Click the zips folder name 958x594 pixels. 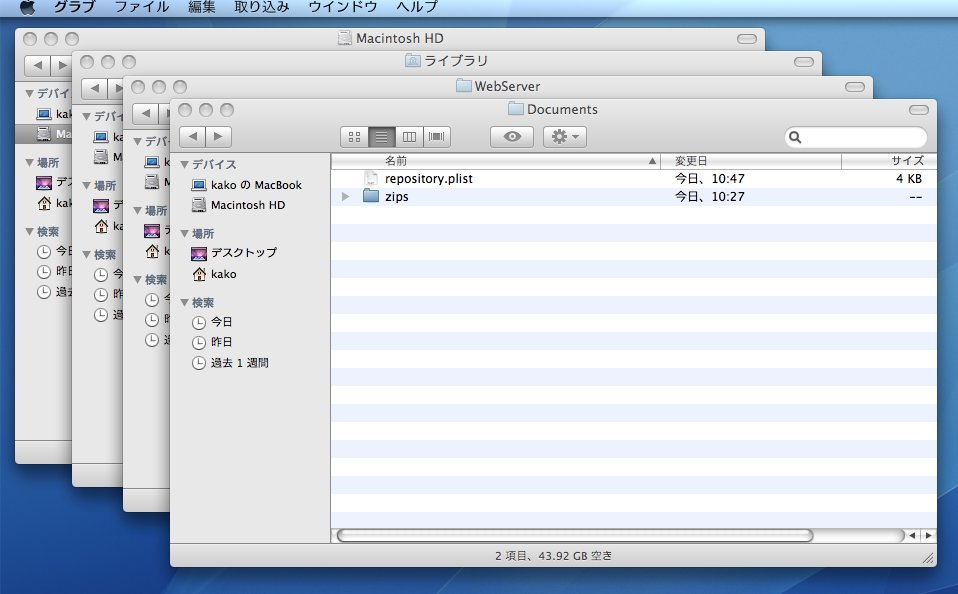pyautogui.click(x=397, y=197)
